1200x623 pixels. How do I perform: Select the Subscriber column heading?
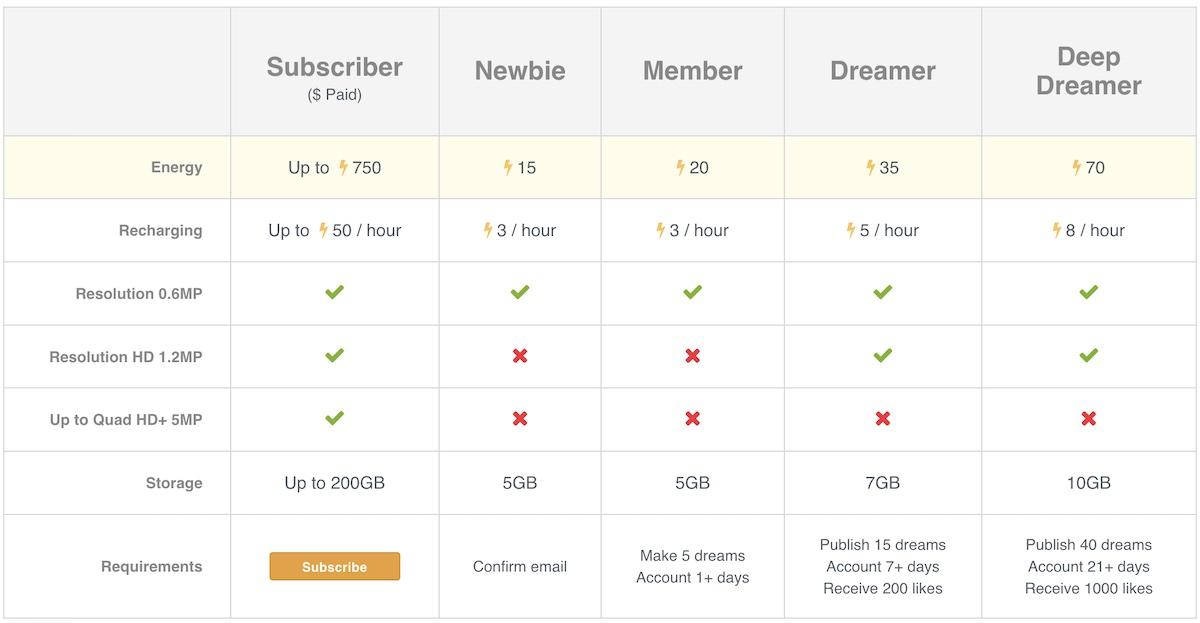tap(334, 68)
